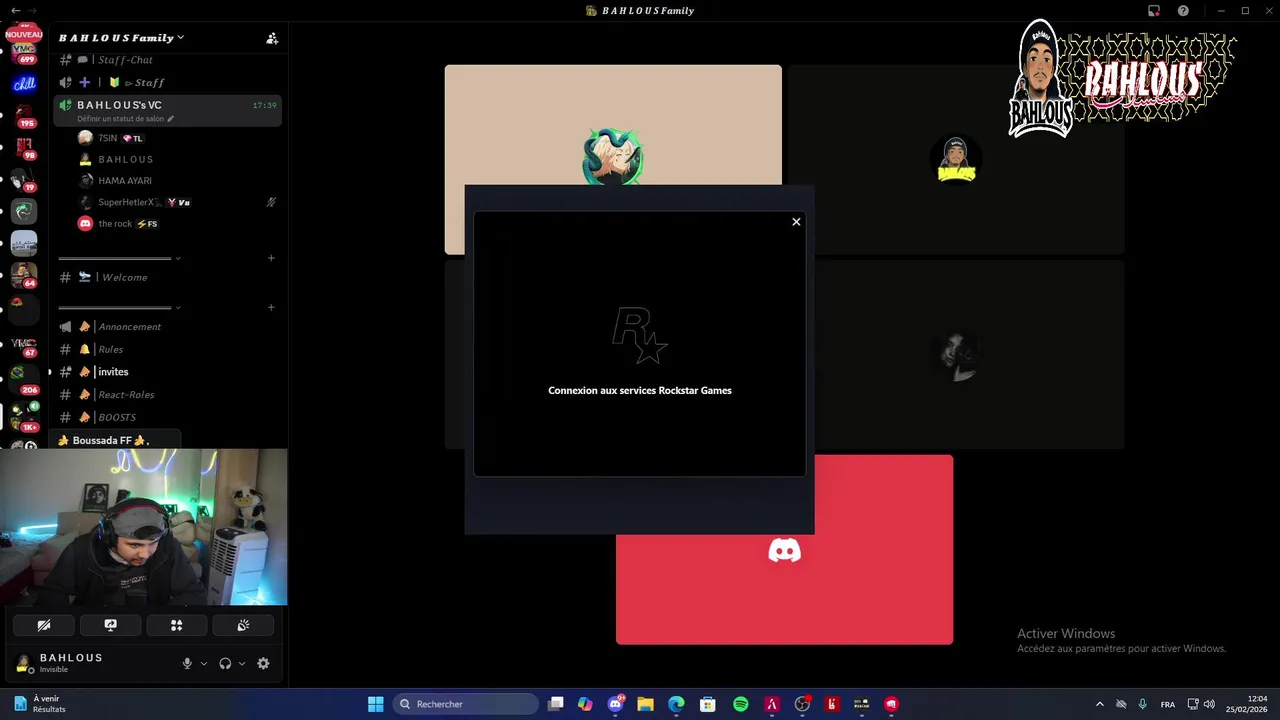
Task: Open Discord user settings gear
Action: point(263,663)
